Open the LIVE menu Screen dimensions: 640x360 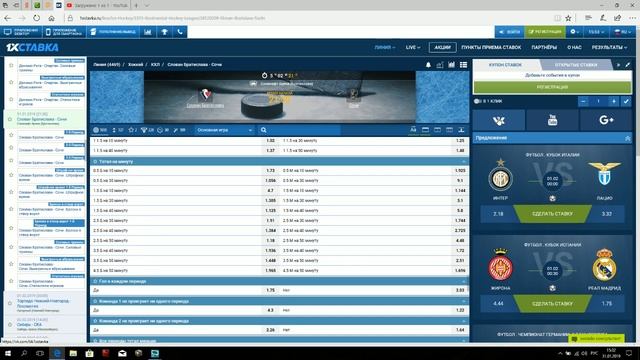coord(413,47)
